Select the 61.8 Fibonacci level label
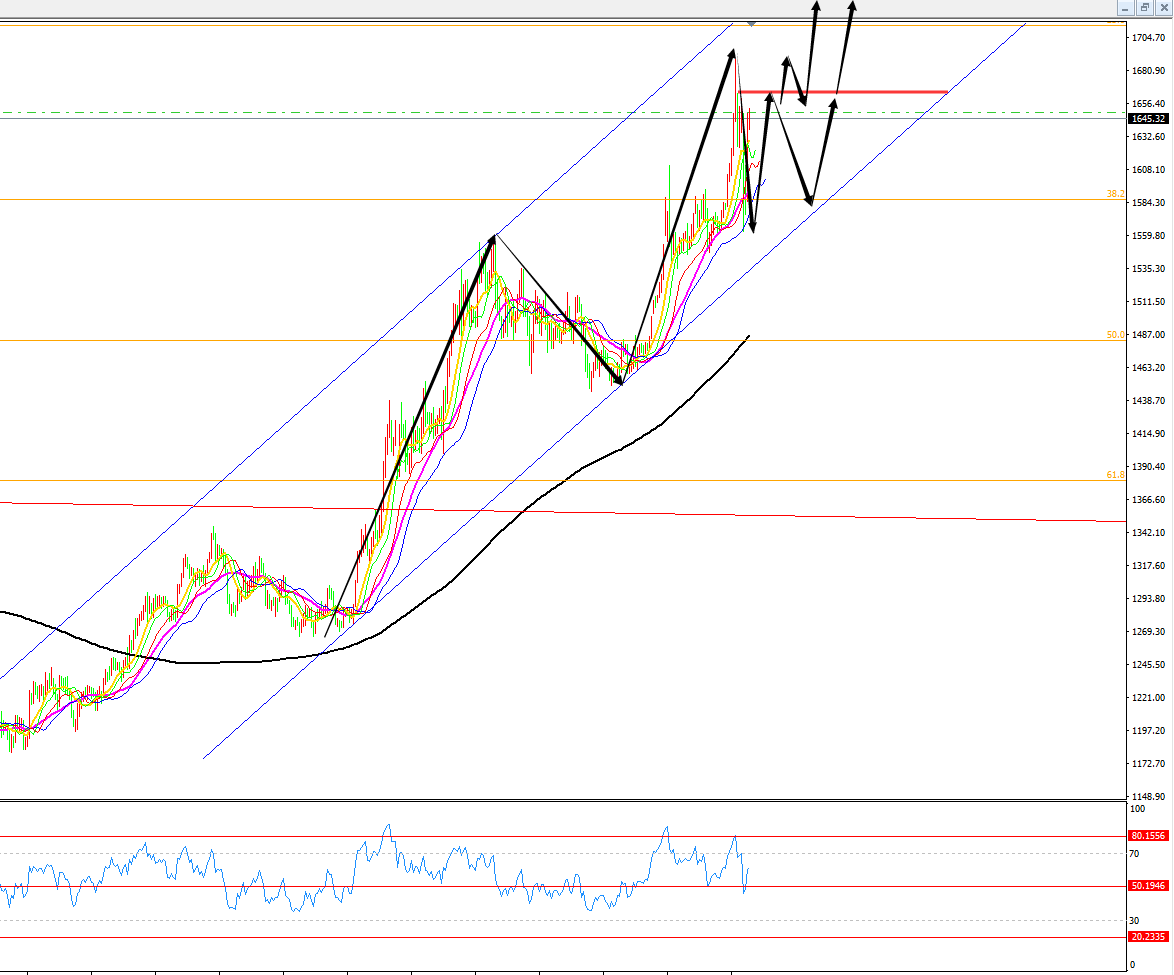 [x=1115, y=475]
